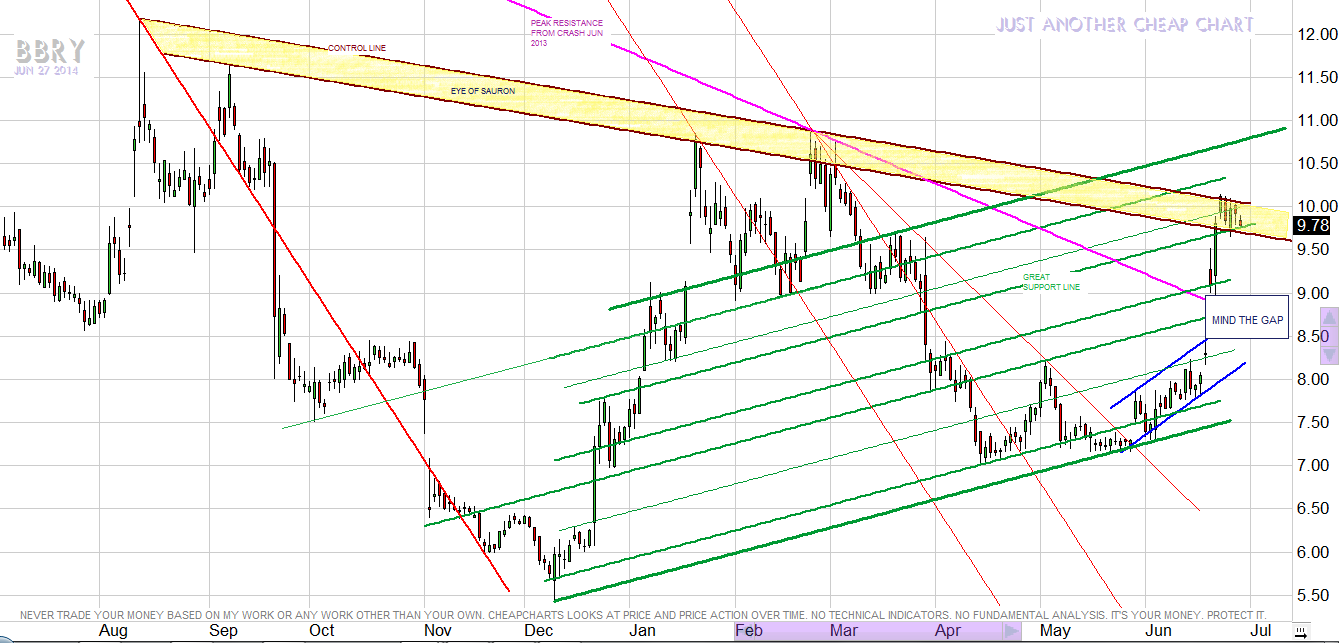Select the CONTROL LINE text label
Viewport: 1339px width, 643px height.
[357, 48]
